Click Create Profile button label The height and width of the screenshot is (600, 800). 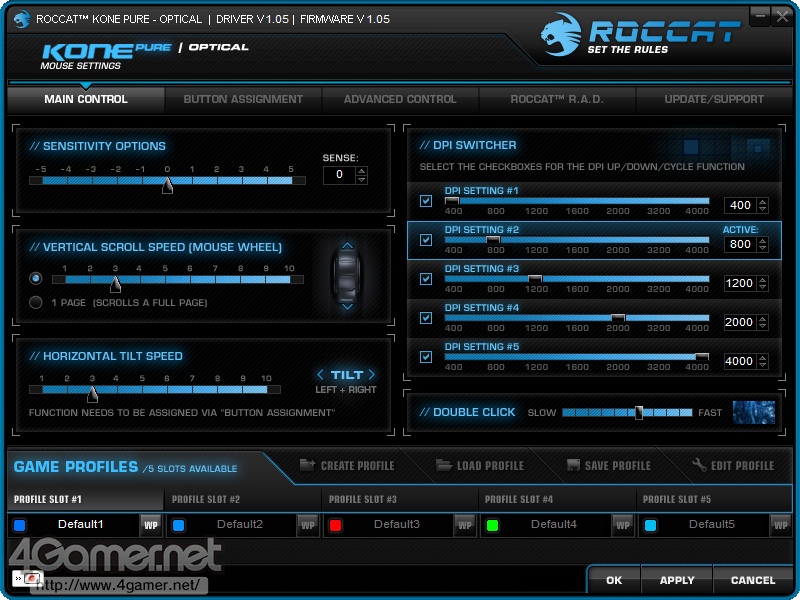(x=358, y=466)
